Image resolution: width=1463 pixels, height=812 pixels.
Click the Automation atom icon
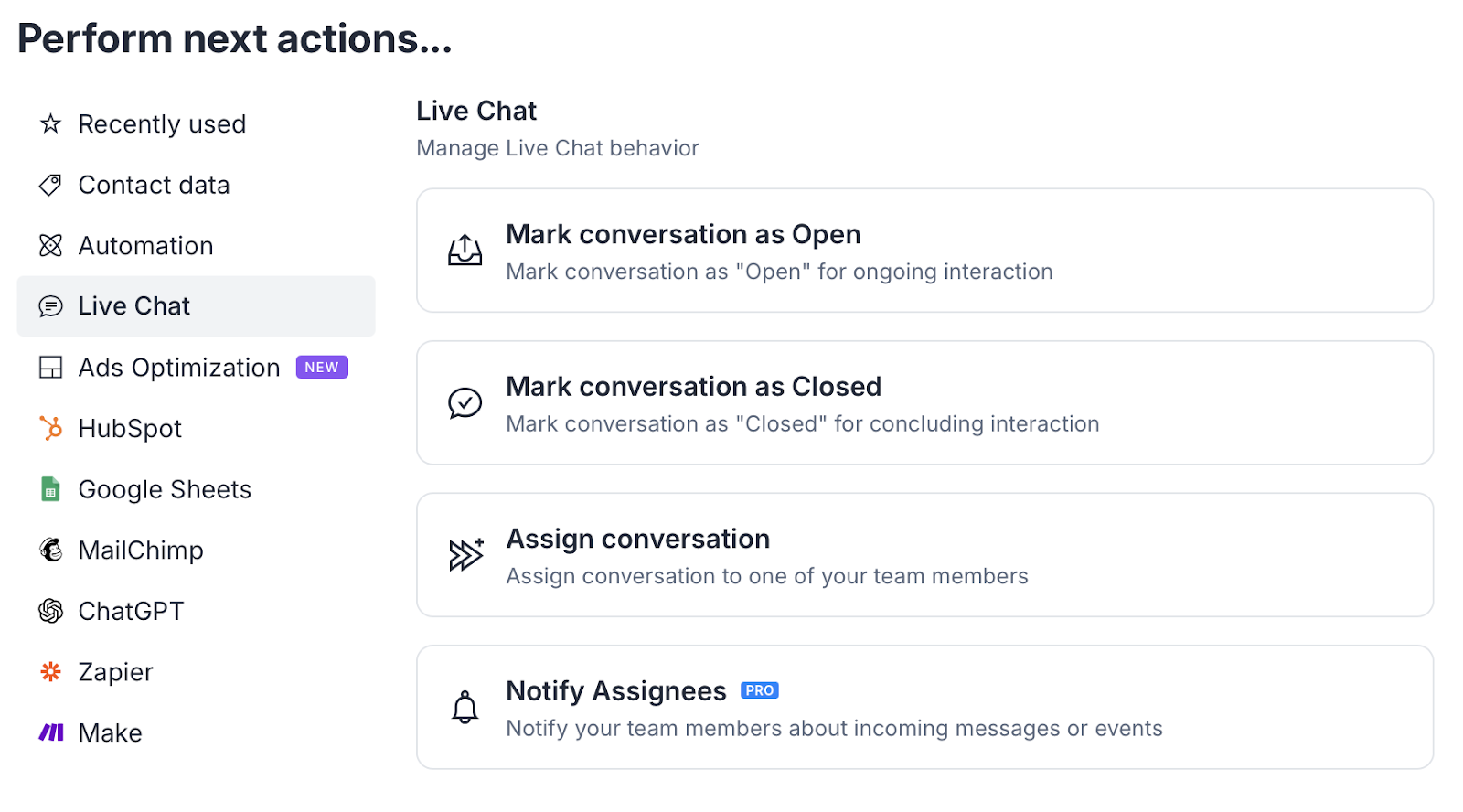[50, 246]
